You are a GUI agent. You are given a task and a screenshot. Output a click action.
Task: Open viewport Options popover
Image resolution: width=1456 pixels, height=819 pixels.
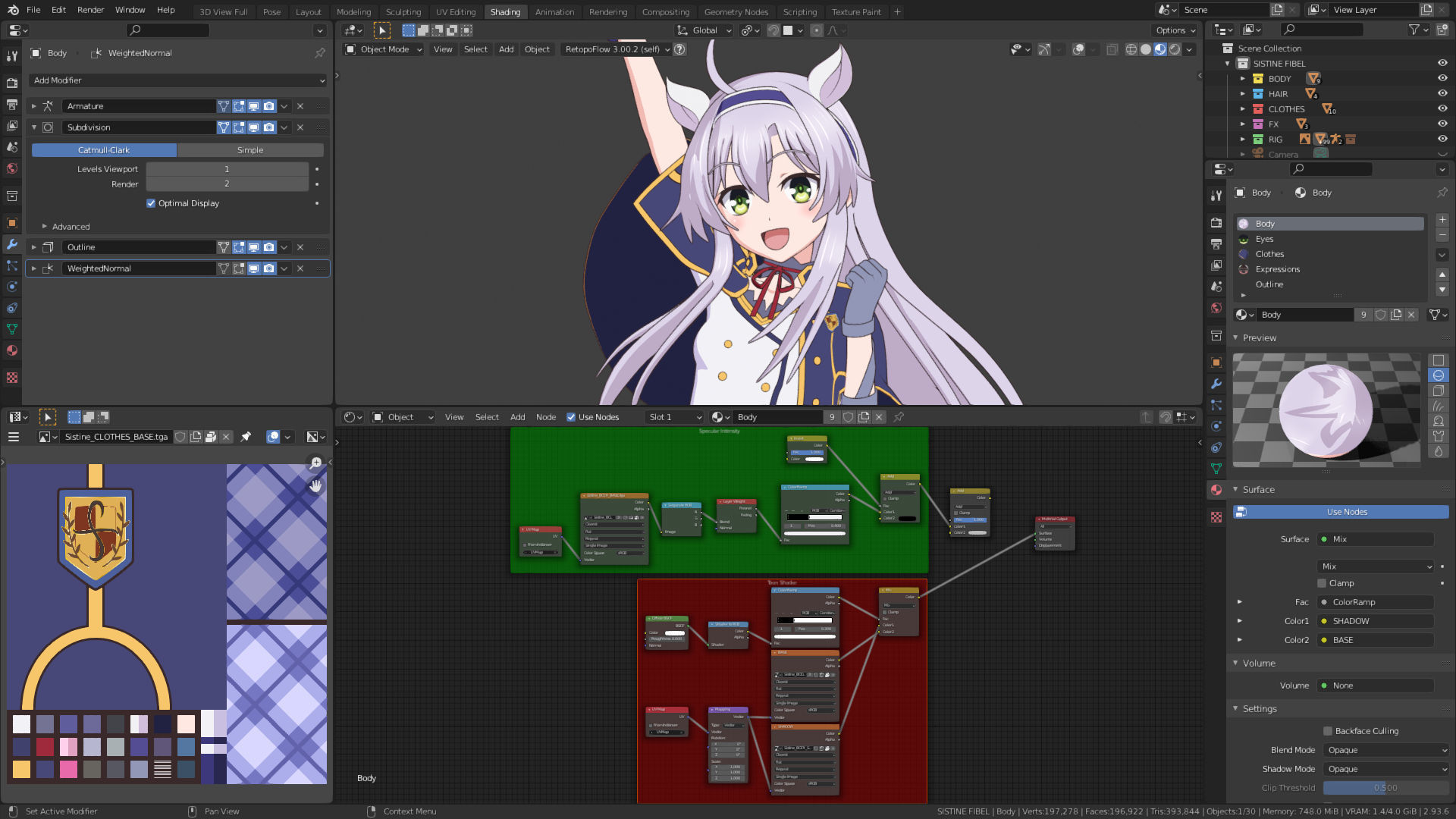point(1175,30)
